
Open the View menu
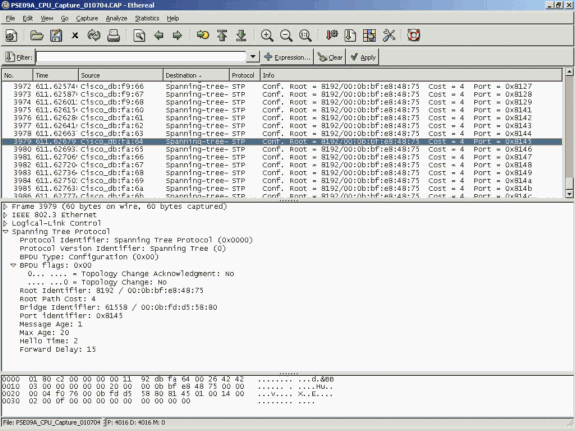pyautogui.click(x=47, y=18)
